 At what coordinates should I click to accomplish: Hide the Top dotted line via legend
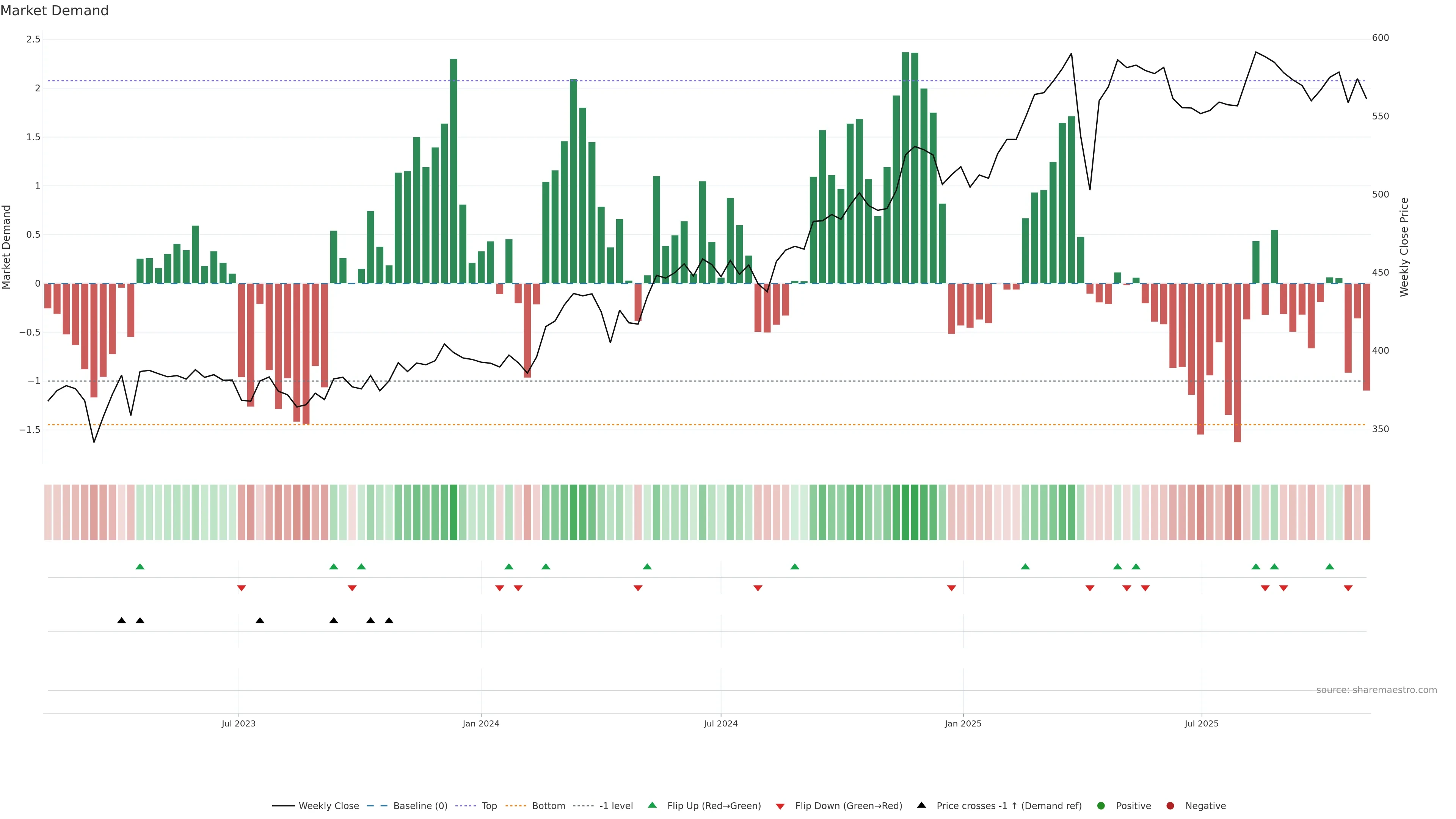[x=489, y=806]
